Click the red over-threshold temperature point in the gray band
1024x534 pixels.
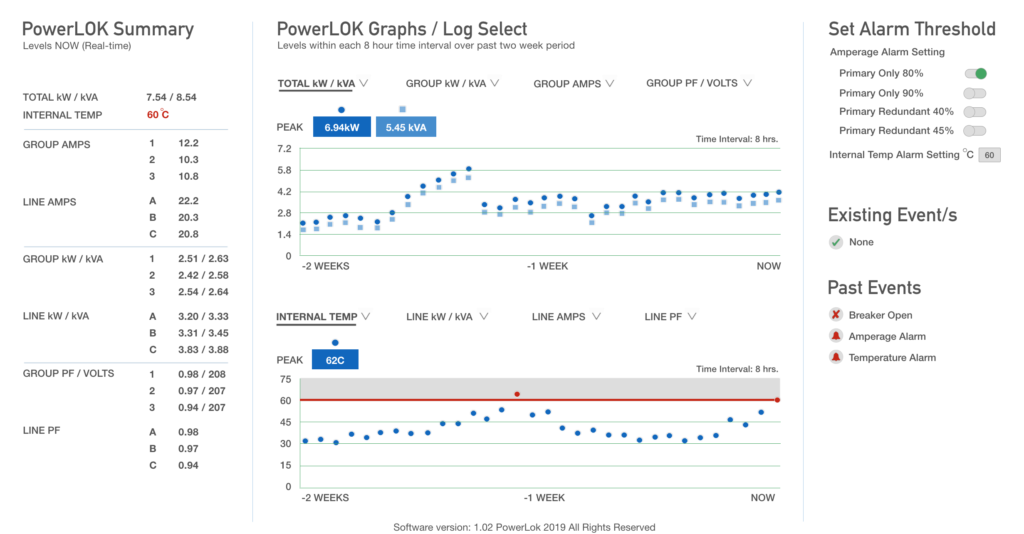click(517, 394)
